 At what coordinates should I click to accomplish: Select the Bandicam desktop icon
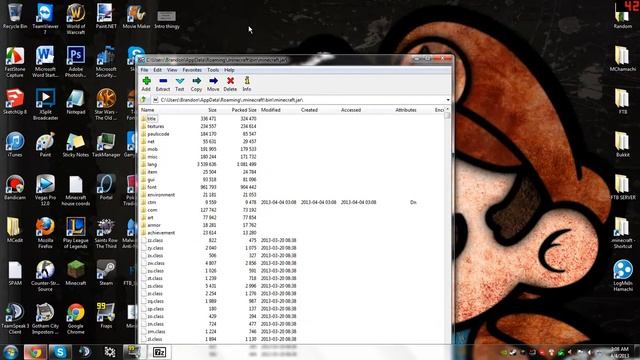click(15, 187)
